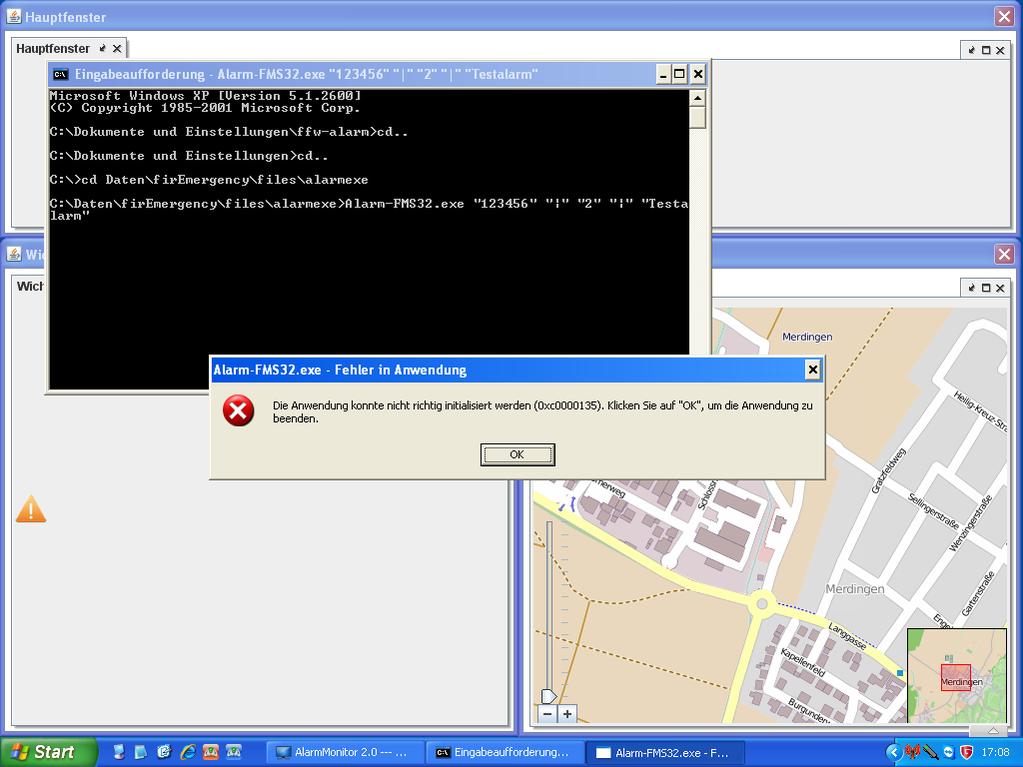
Task: Close the Alarm-FMS32.exe error dialog
Action: 812,370
